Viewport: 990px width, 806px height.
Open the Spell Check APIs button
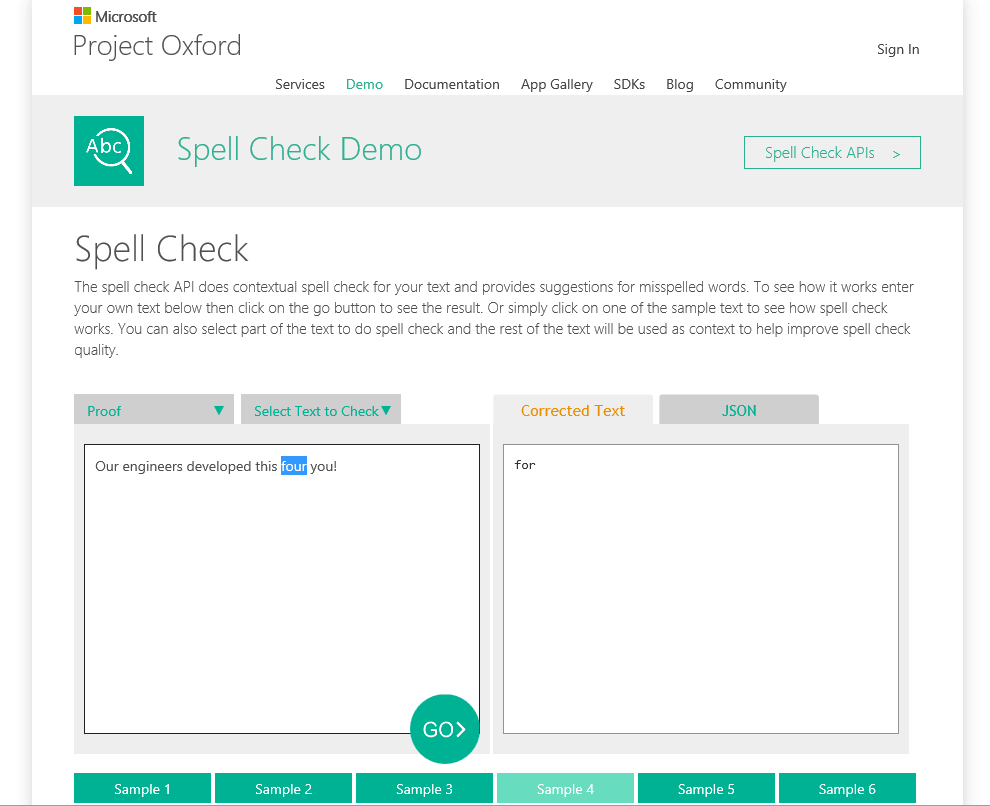click(832, 153)
